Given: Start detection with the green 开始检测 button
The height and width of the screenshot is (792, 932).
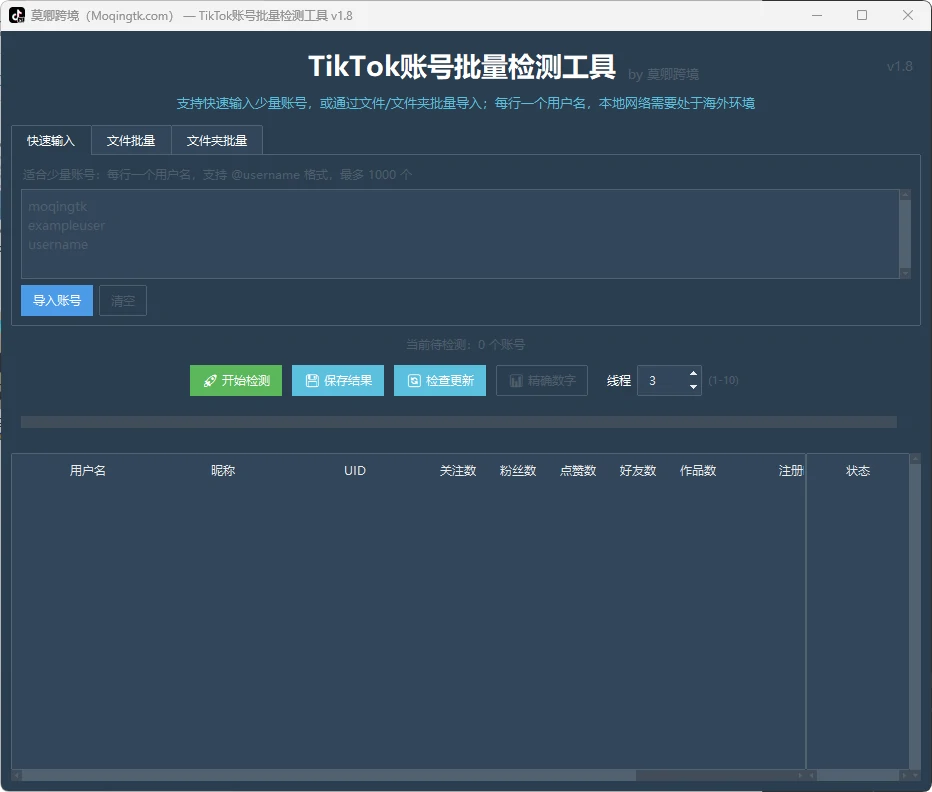Looking at the screenshot, I should point(236,381).
